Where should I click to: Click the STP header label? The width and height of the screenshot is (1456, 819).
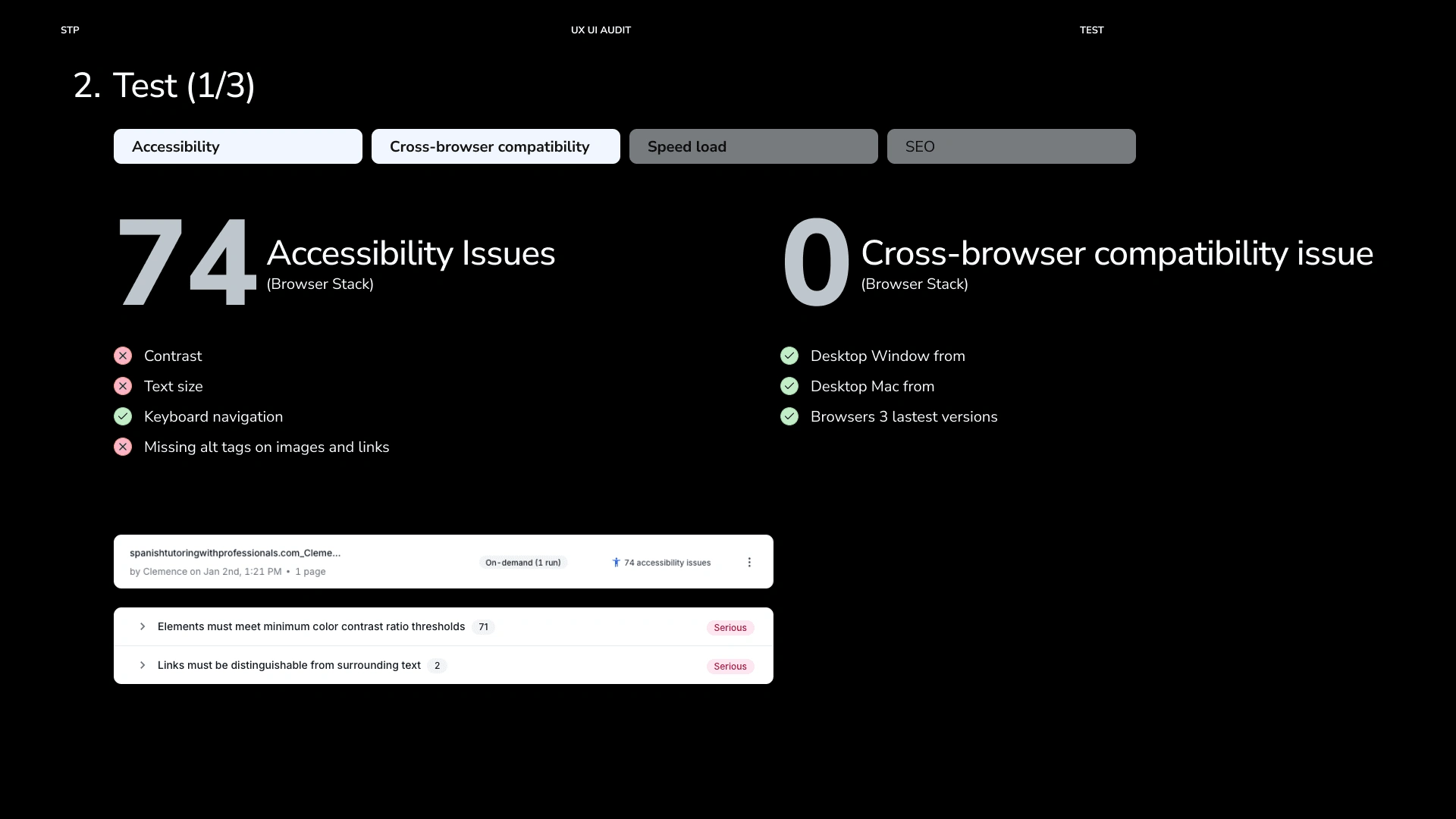[x=70, y=30]
